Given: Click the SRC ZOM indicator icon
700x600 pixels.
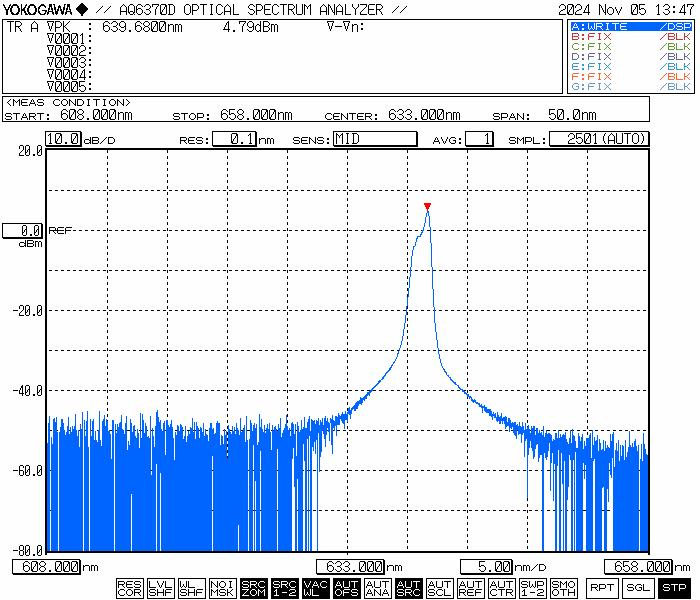Looking at the screenshot, I should [253, 588].
